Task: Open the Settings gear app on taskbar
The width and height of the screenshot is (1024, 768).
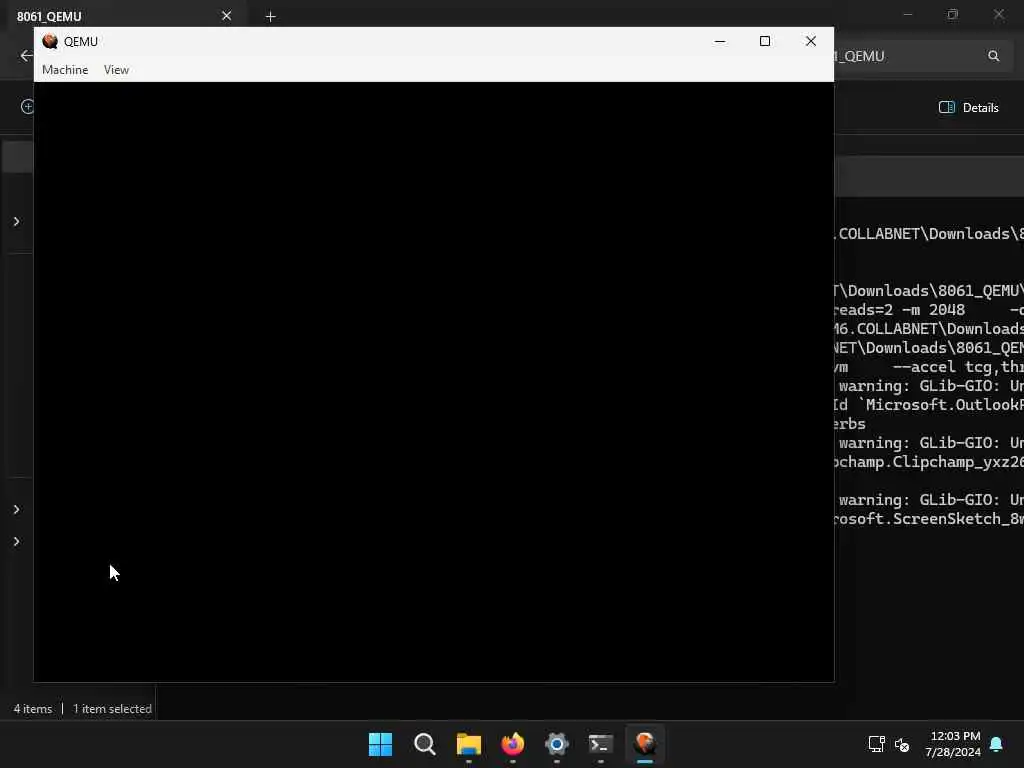Action: coord(556,744)
